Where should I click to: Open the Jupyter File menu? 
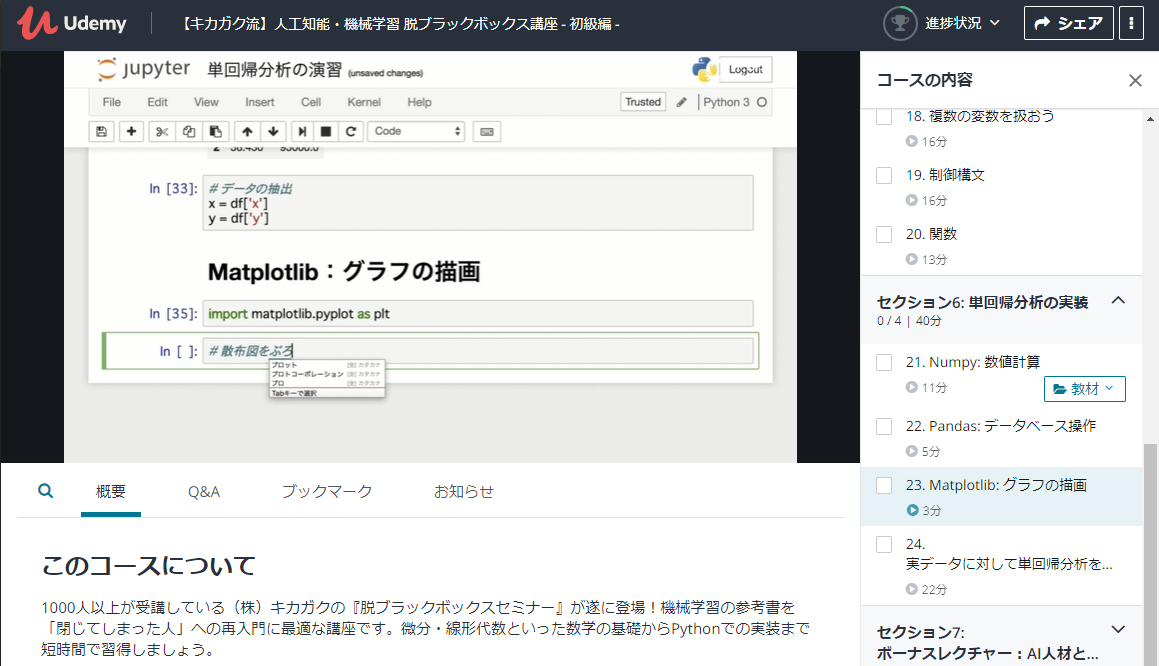(112, 102)
